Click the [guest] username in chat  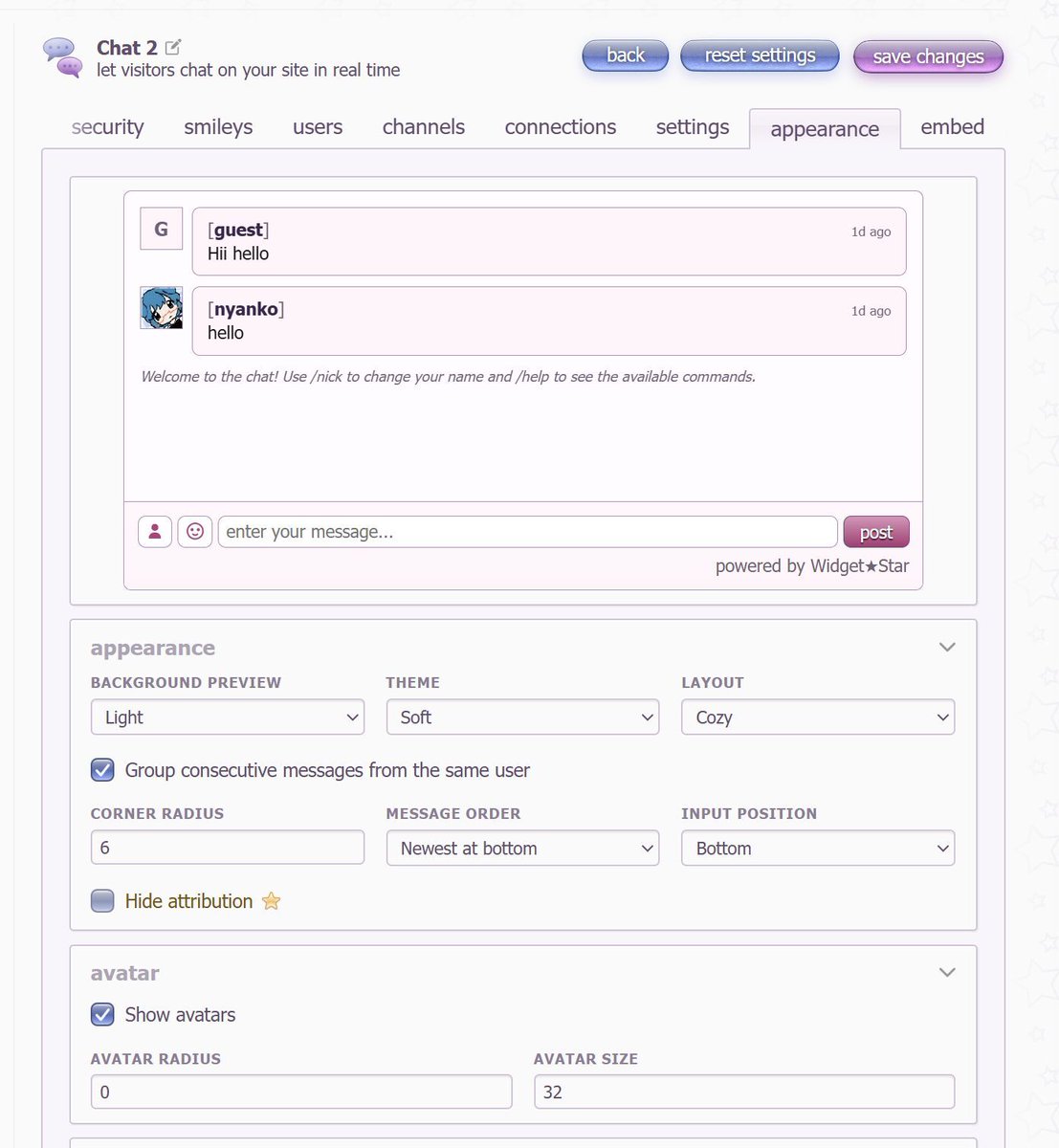coord(238,230)
